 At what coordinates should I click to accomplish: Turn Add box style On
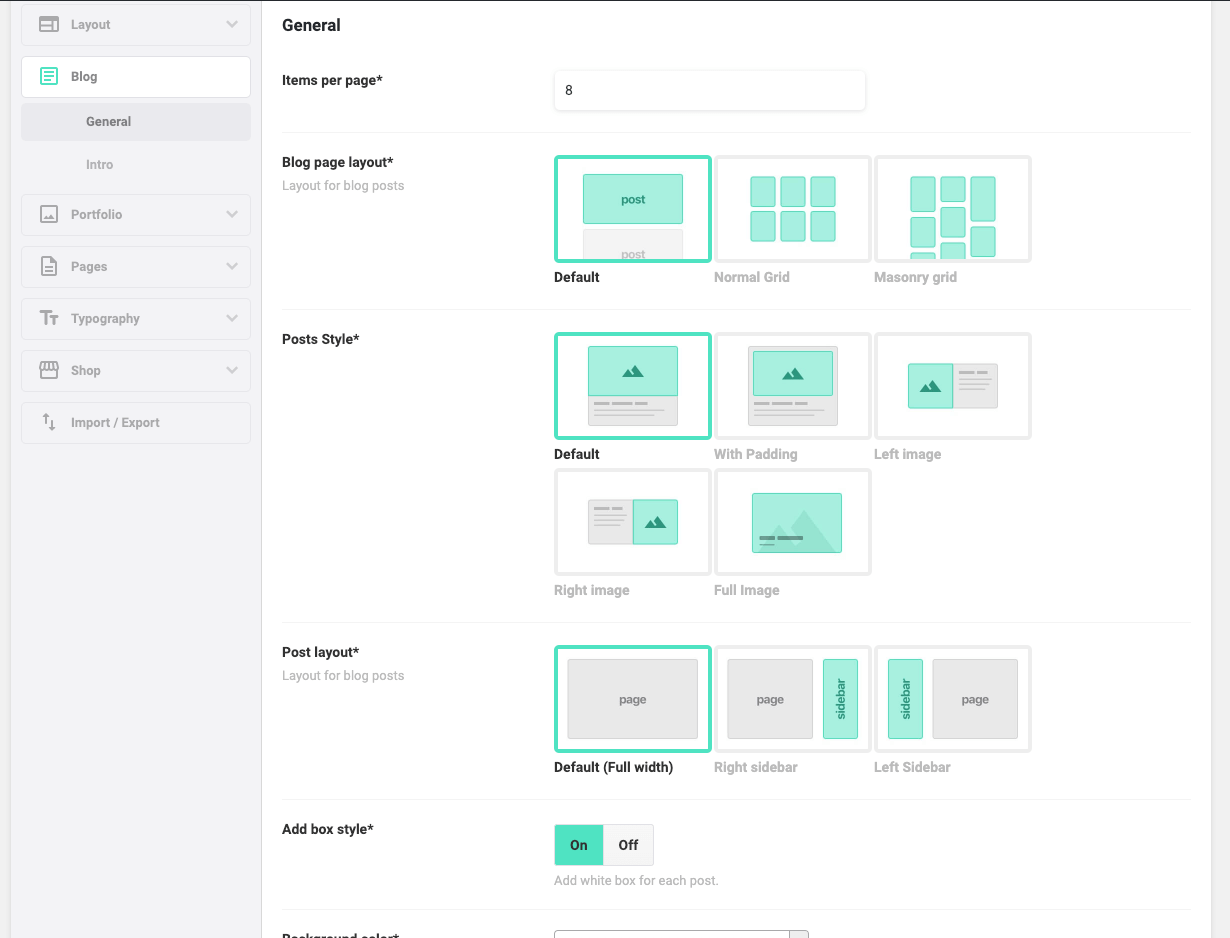click(x=579, y=845)
